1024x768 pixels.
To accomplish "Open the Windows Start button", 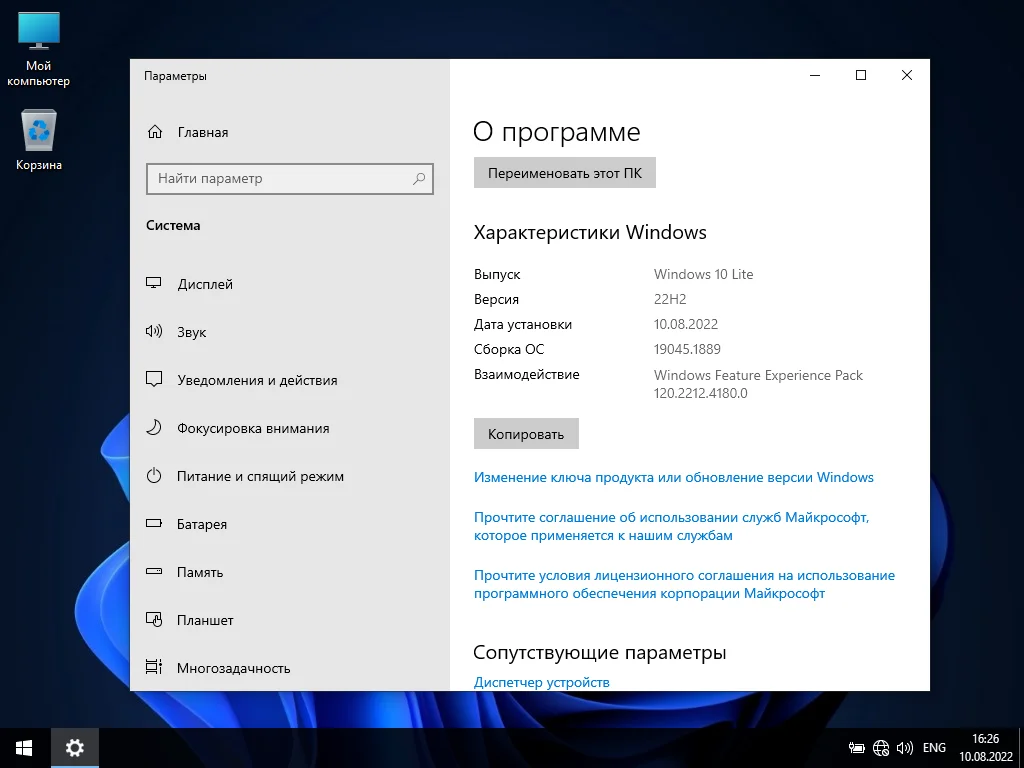I will coord(24,748).
